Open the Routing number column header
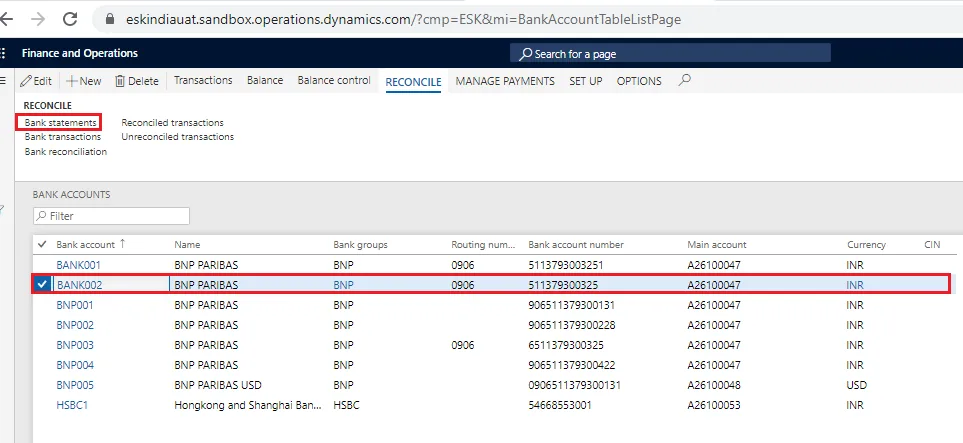 point(483,245)
